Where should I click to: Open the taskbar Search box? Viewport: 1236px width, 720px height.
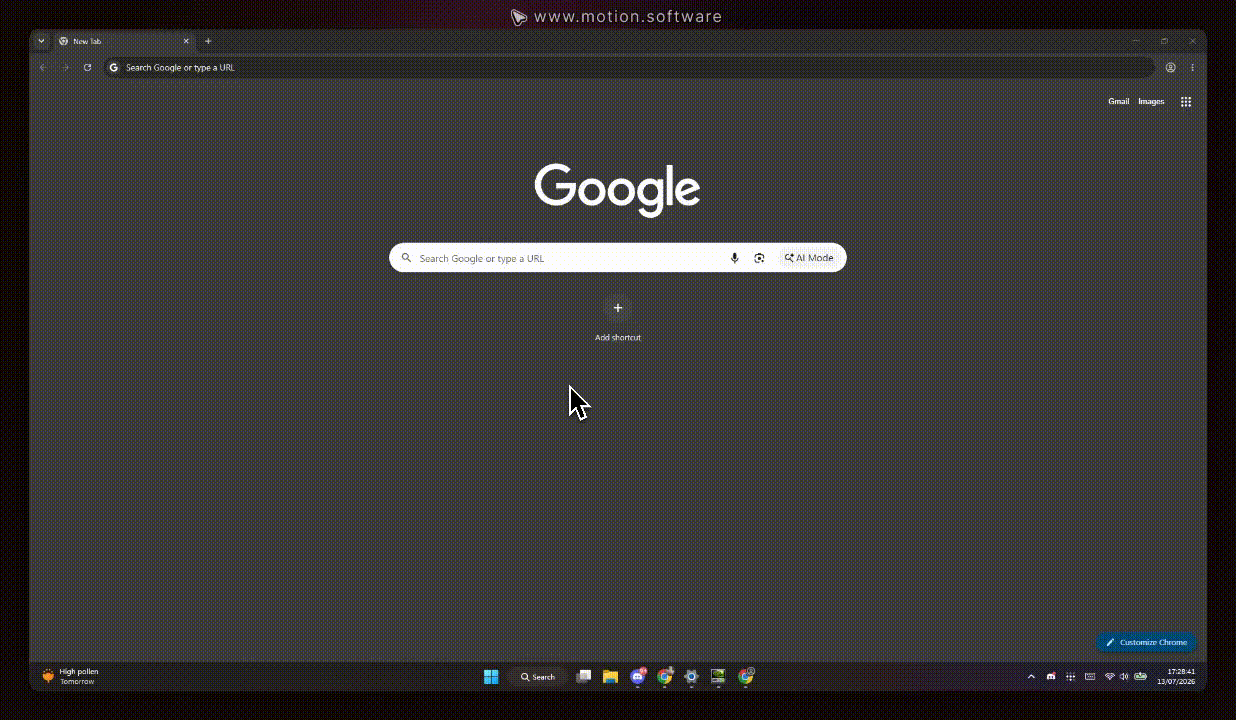[538, 677]
